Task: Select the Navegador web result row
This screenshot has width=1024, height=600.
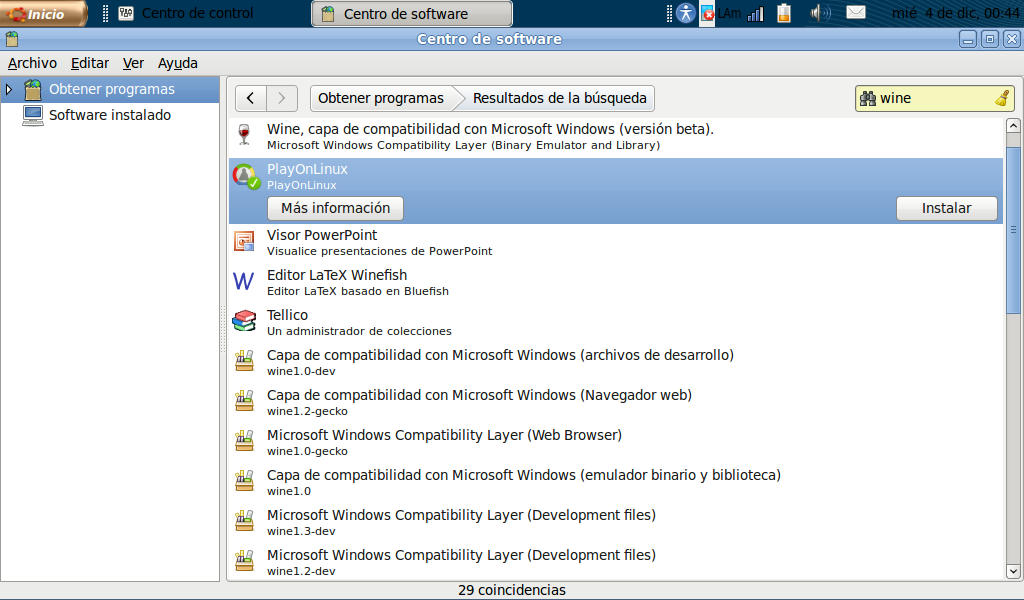Action: (616, 403)
